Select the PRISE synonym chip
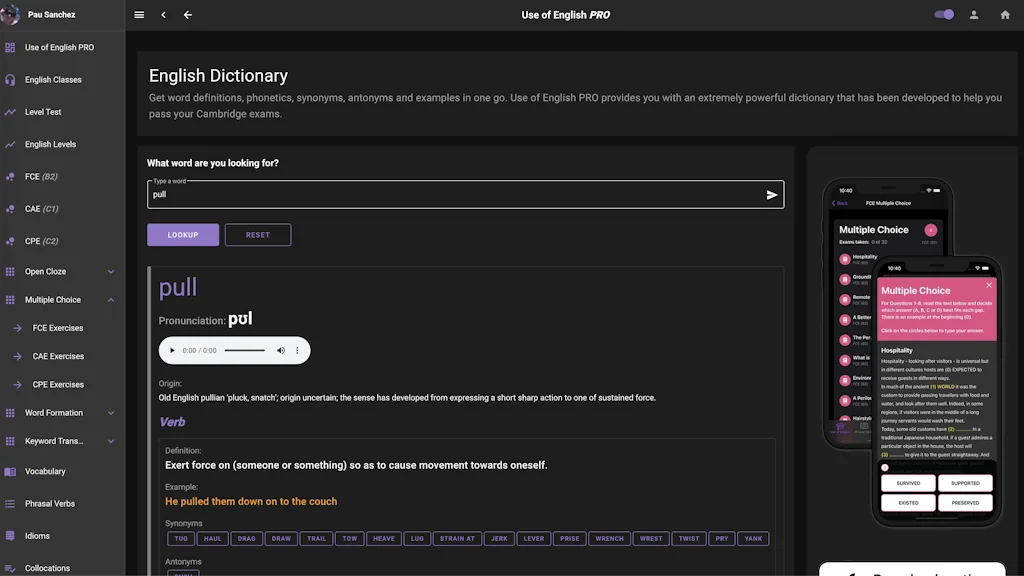This screenshot has height=576, width=1024. [569, 539]
